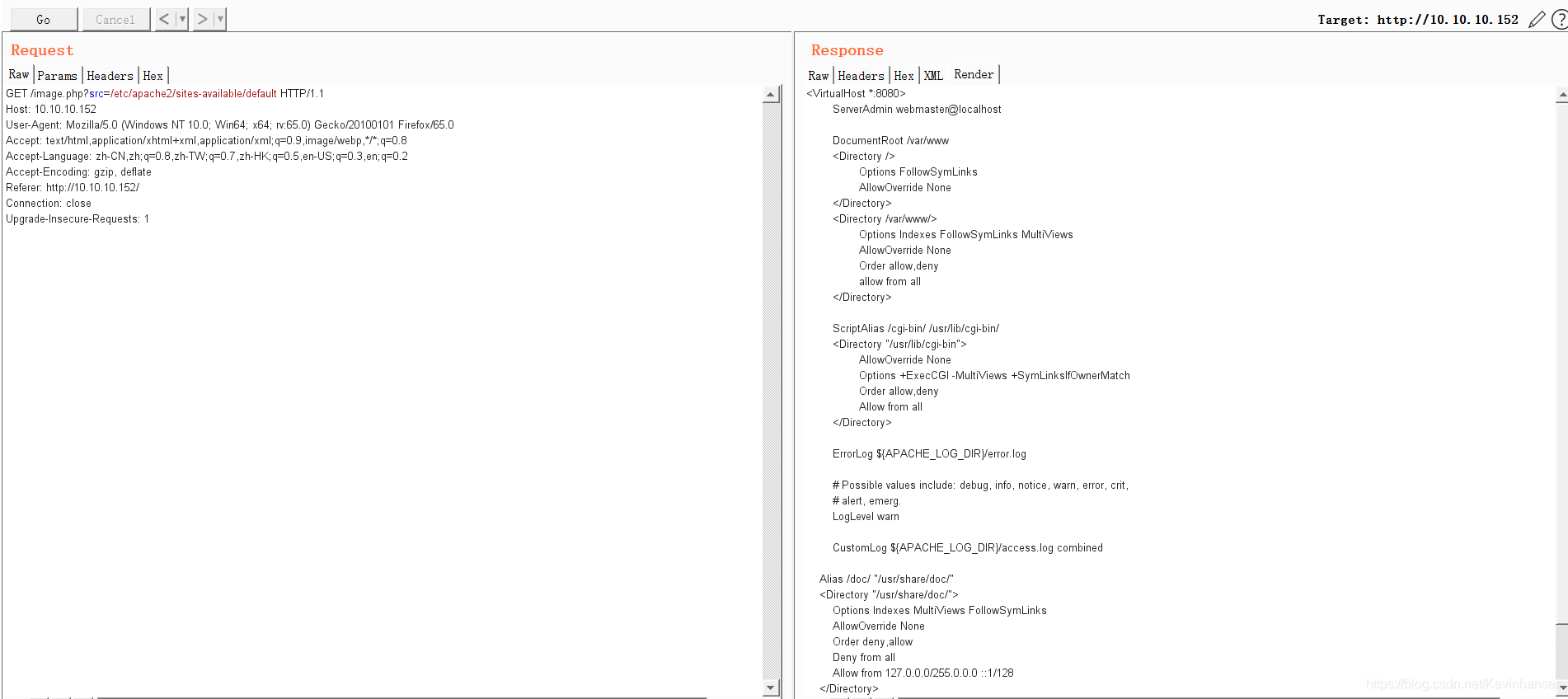
Task: Click the Options Indexes FollowSymLinks MultiViews line
Action: pyautogui.click(x=966, y=234)
